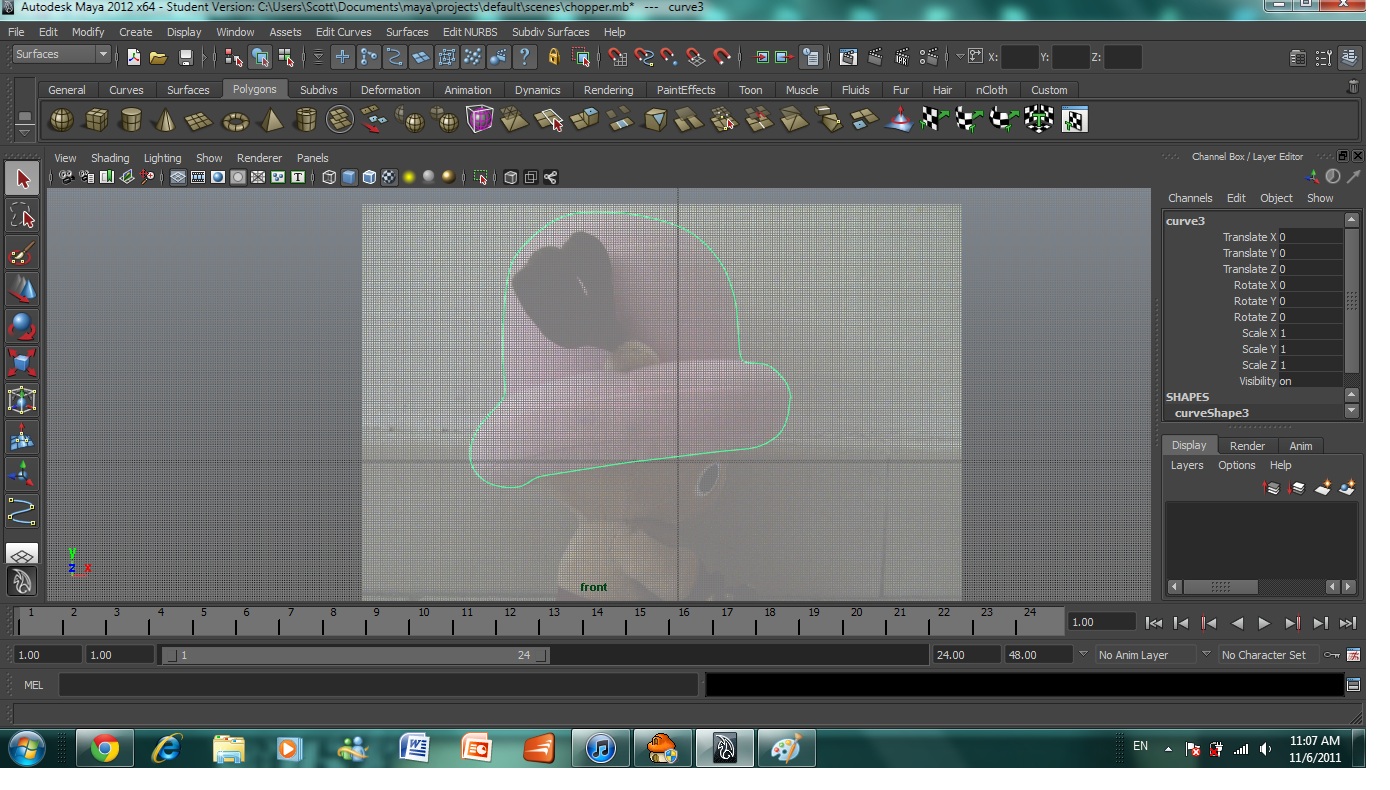Create a polygon cube from the shelf
1390x790 pixels.
click(x=97, y=120)
